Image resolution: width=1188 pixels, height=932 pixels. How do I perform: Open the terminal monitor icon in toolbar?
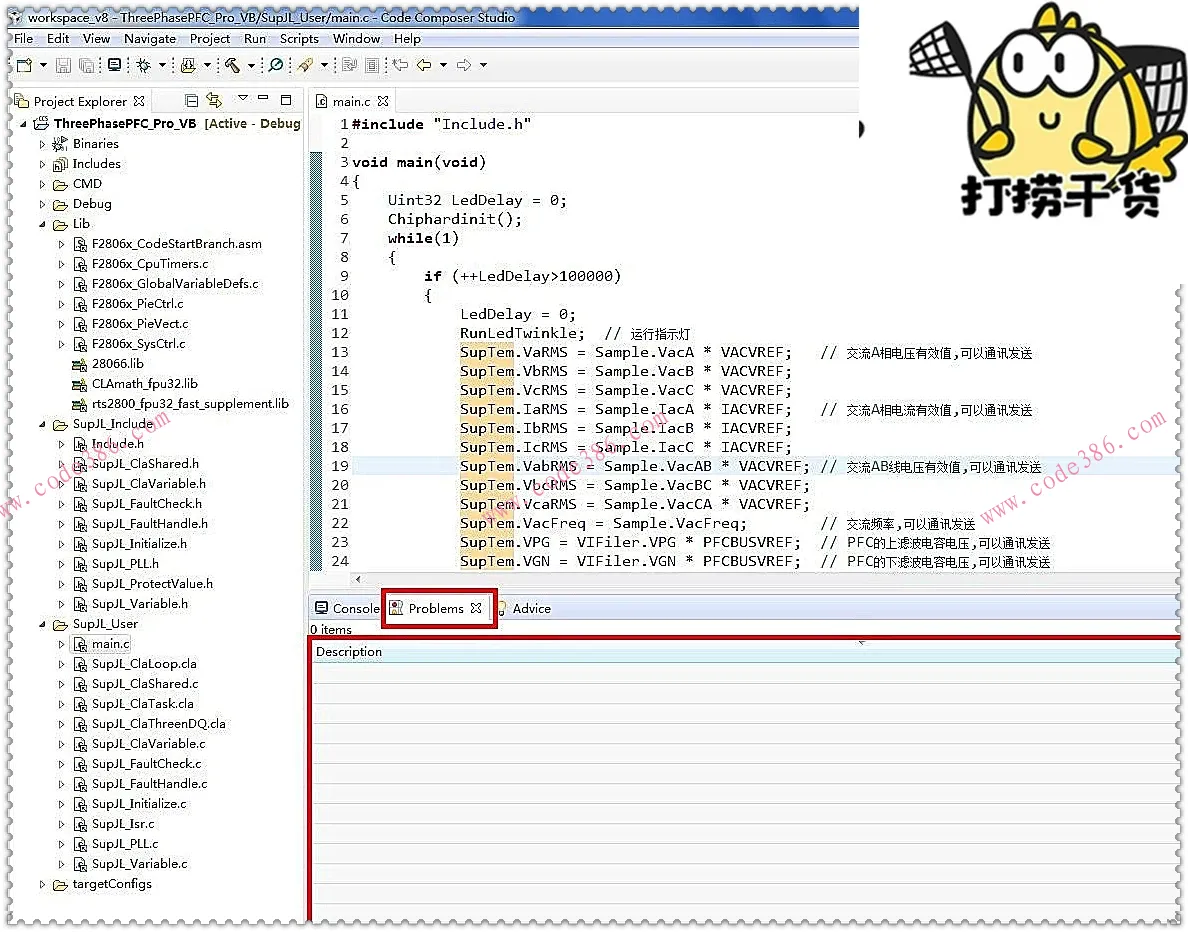(114, 65)
